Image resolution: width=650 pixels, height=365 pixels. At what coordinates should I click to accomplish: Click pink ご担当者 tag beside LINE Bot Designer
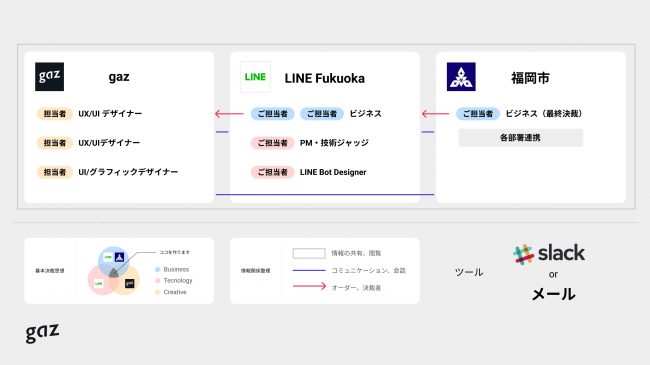point(273,172)
